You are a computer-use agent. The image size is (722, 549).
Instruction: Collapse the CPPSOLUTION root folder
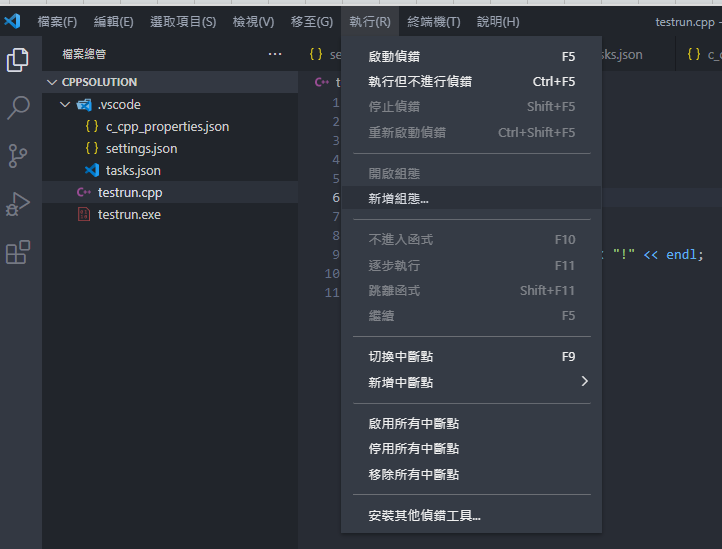(51, 82)
